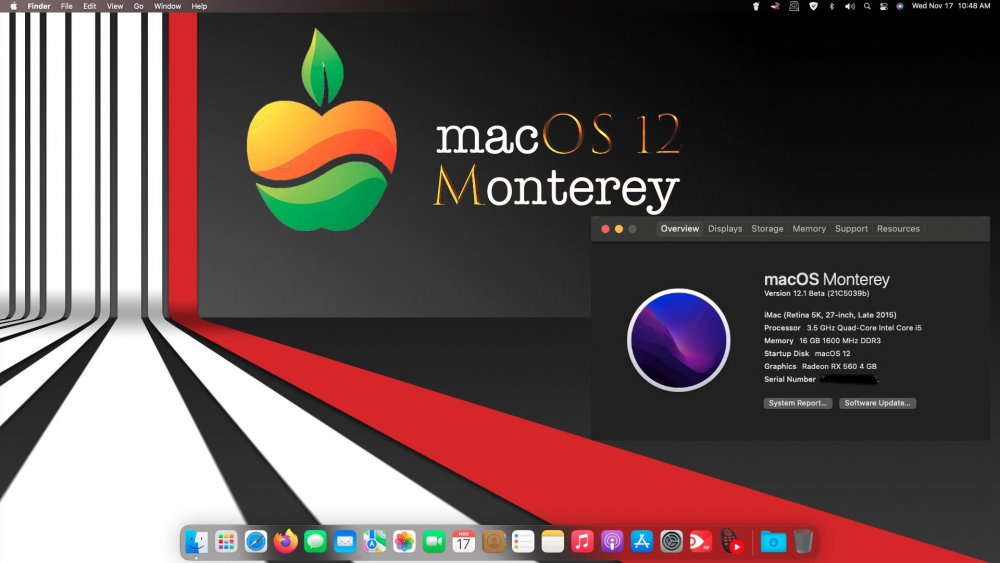Open the Go menu
This screenshot has width=1000, height=563.
coord(138,6)
